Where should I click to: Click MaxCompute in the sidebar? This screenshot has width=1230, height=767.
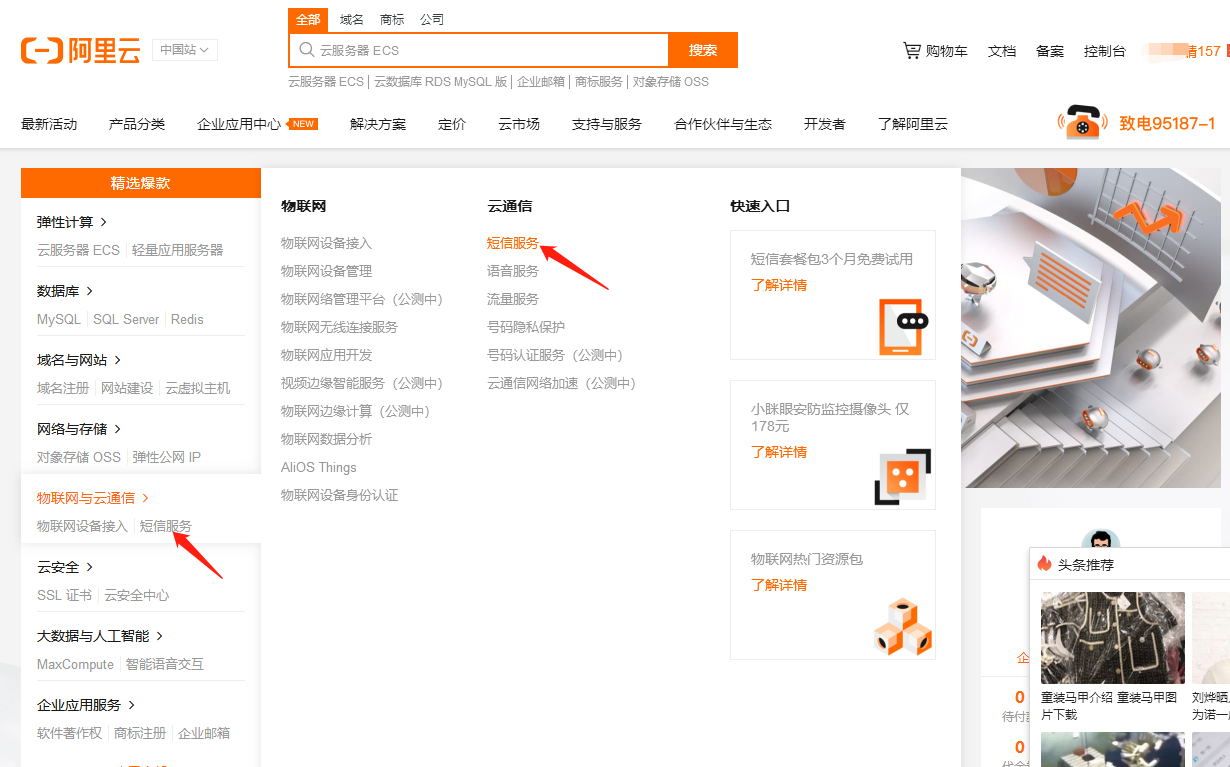(x=76, y=664)
